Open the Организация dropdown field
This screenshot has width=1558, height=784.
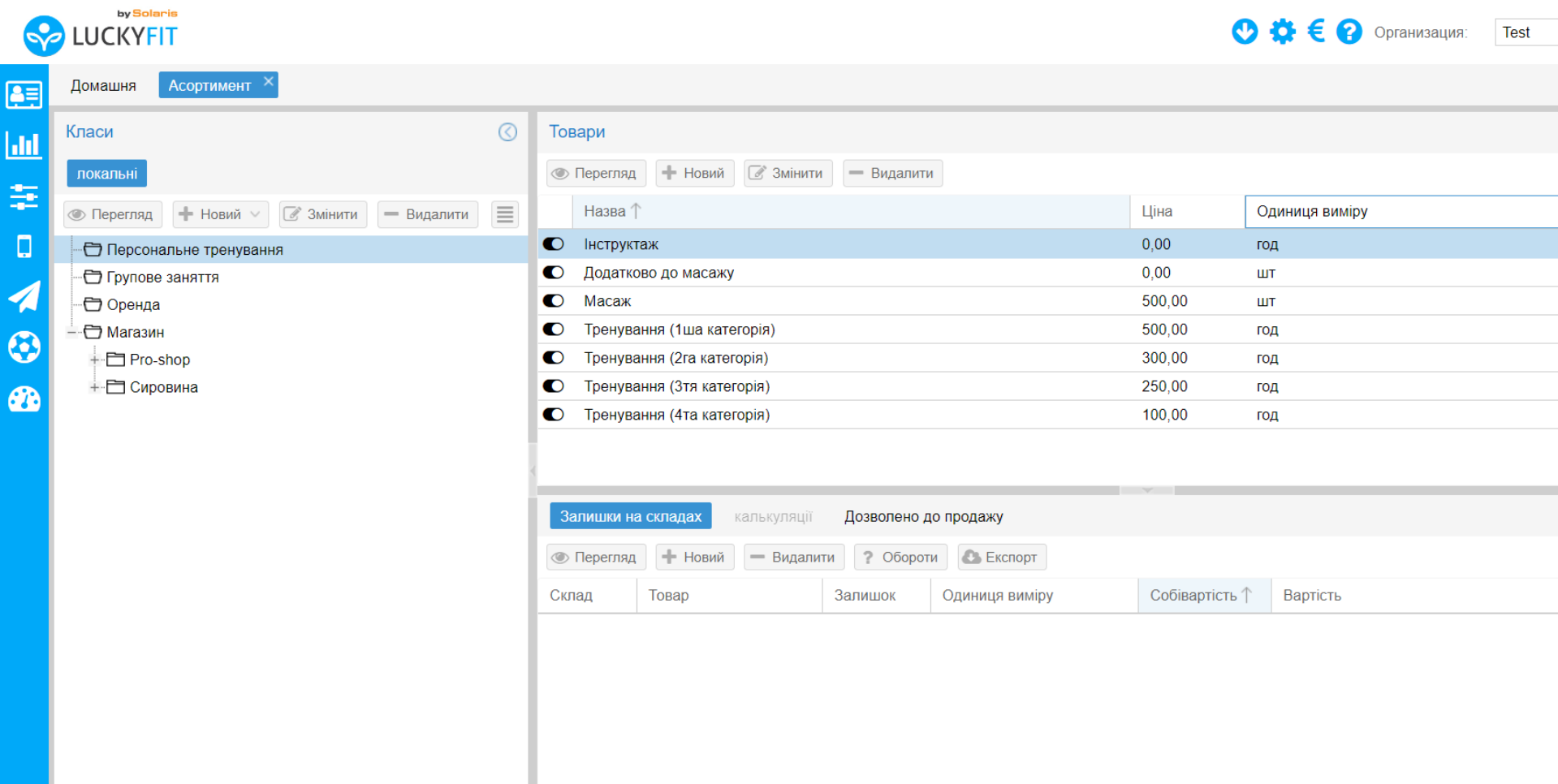[x=1526, y=32]
